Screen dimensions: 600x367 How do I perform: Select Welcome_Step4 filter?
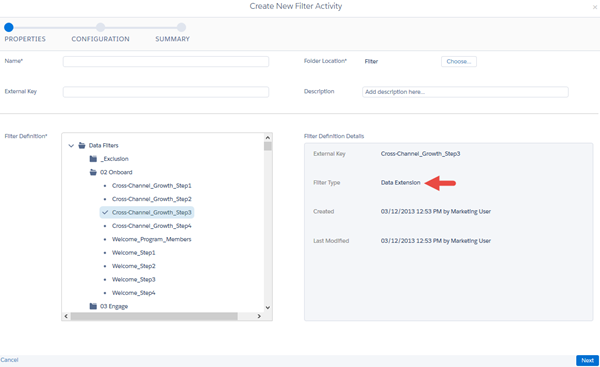[x=134, y=293]
